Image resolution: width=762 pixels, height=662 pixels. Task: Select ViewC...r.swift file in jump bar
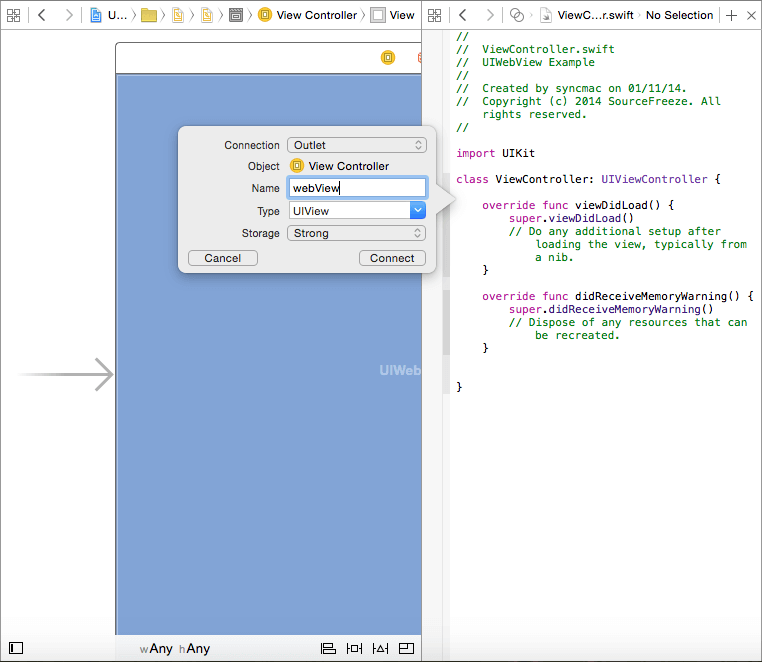[587, 16]
